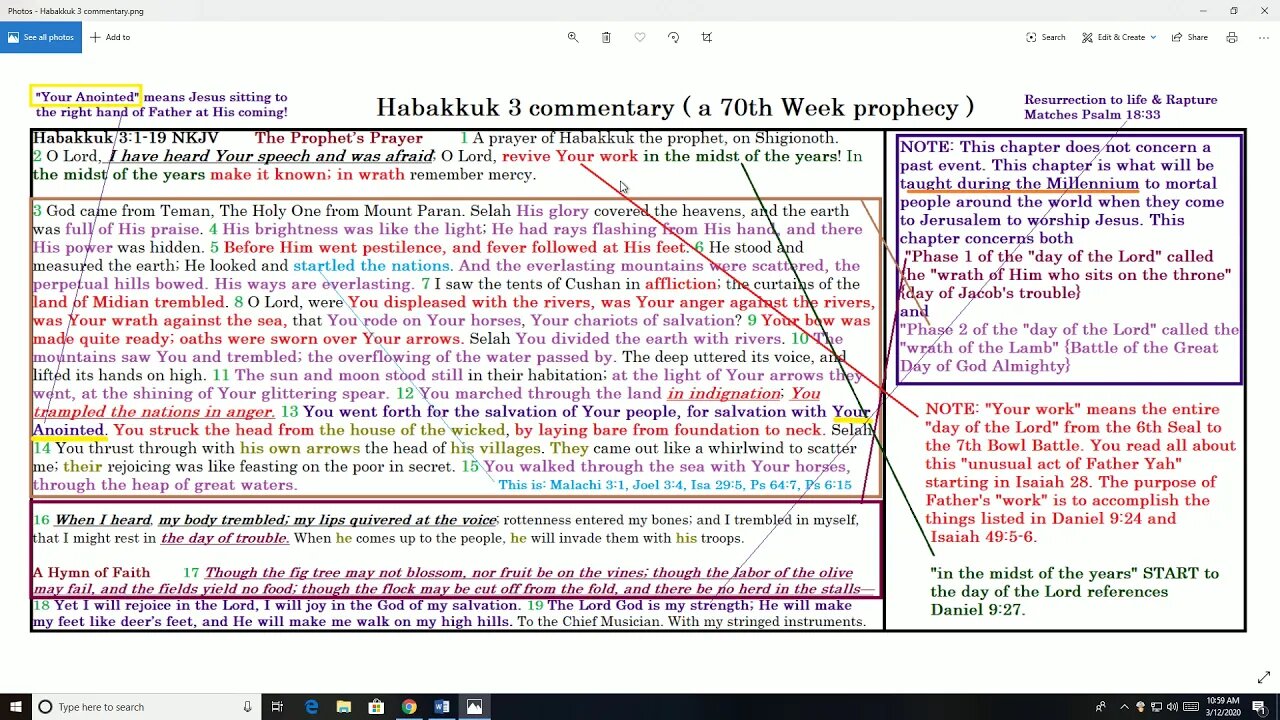Launch Microsoft Edge from taskbar
This screenshot has height=720, width=1280.
(312, 707)
